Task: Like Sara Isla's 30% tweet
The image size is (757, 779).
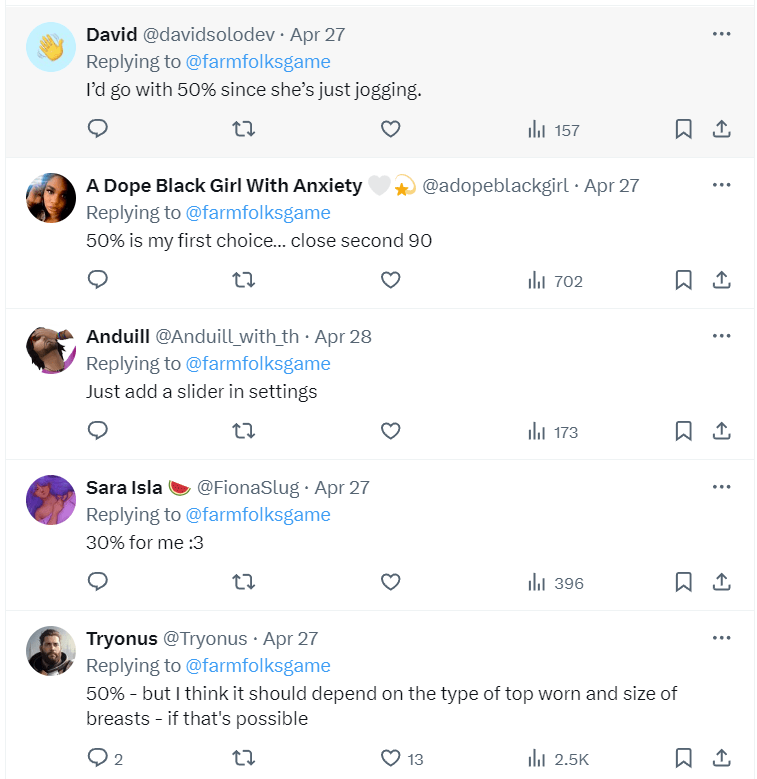Action: (x=391, y=582)
